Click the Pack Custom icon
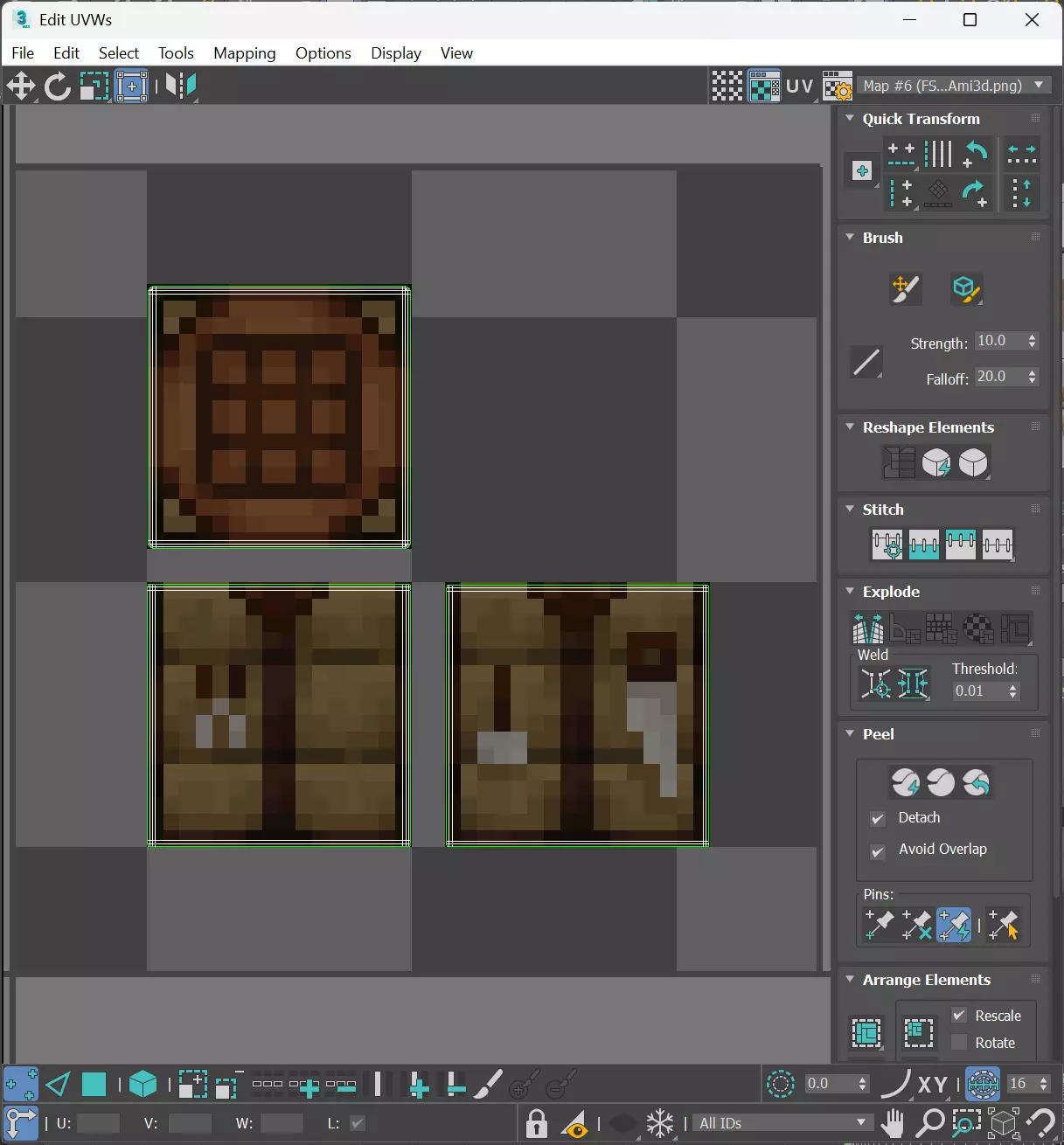This screenshot has height=1145, width=1064. tap(866, 1033)
